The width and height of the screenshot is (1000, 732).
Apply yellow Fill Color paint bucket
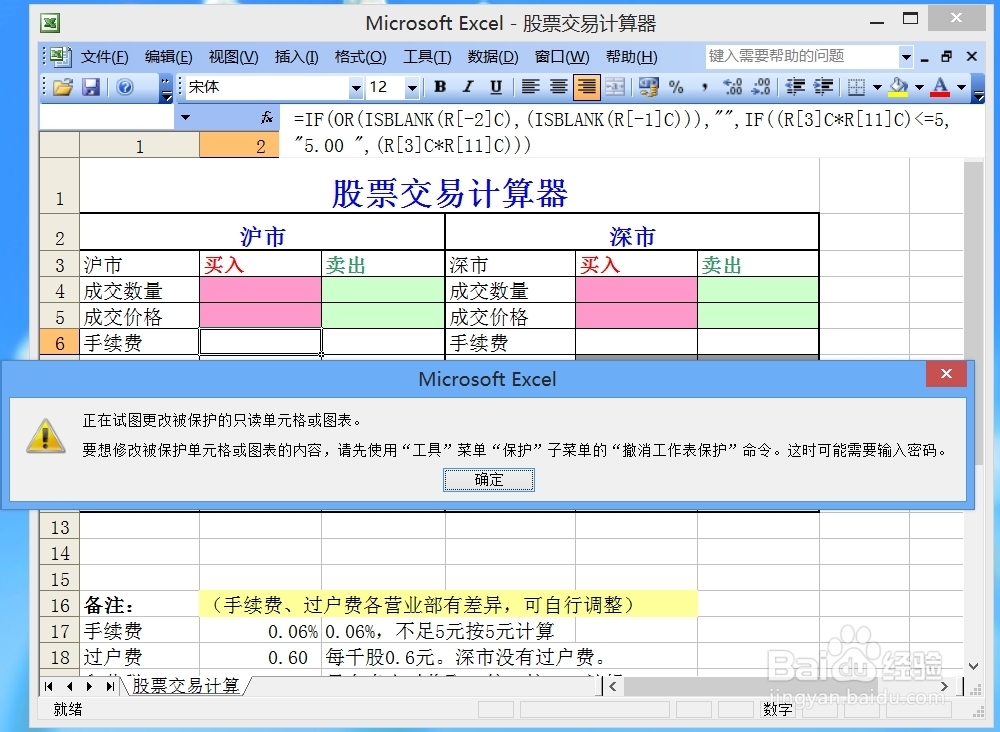899,87
